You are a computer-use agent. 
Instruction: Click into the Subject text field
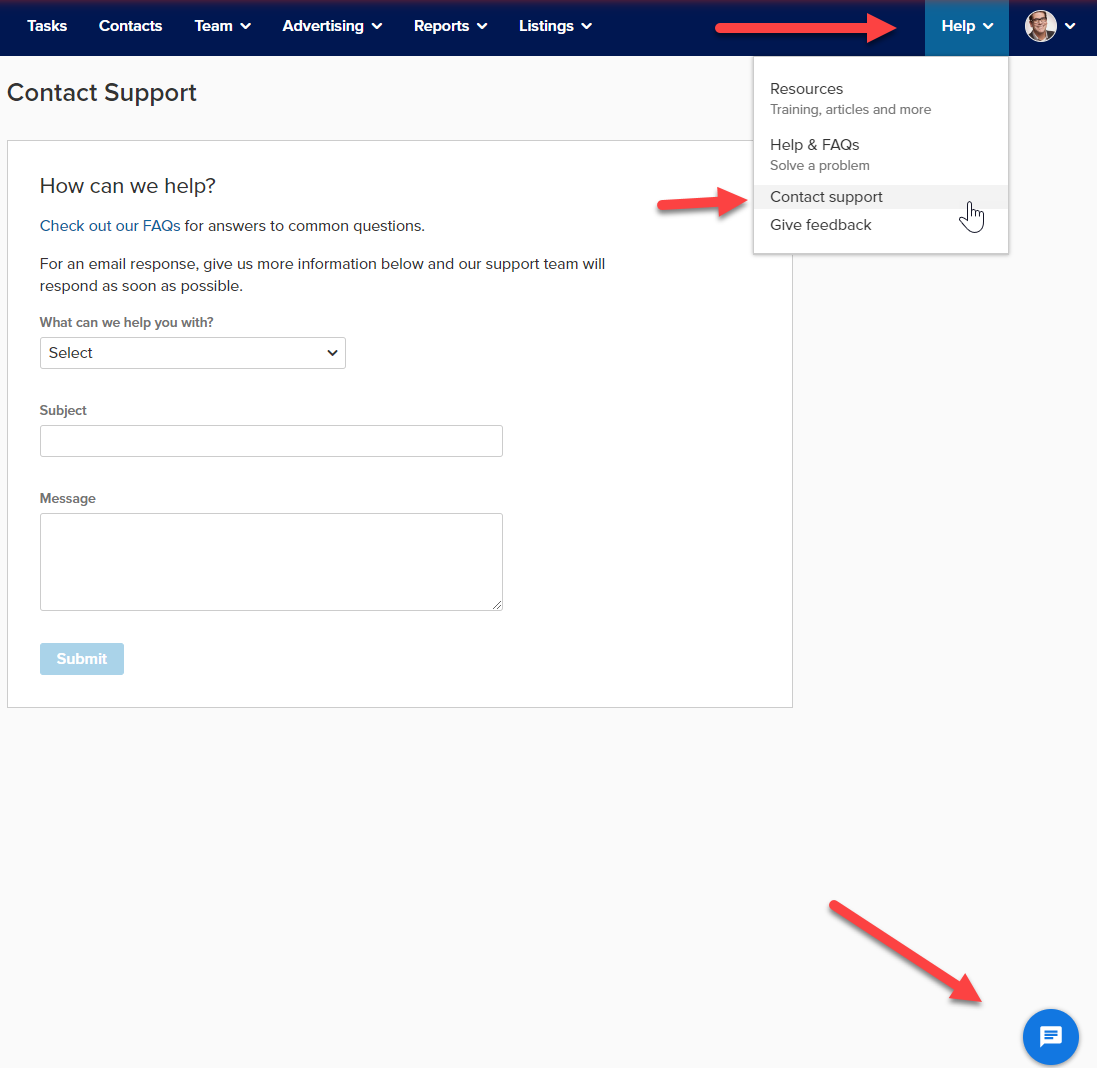(x=271, y=441)
